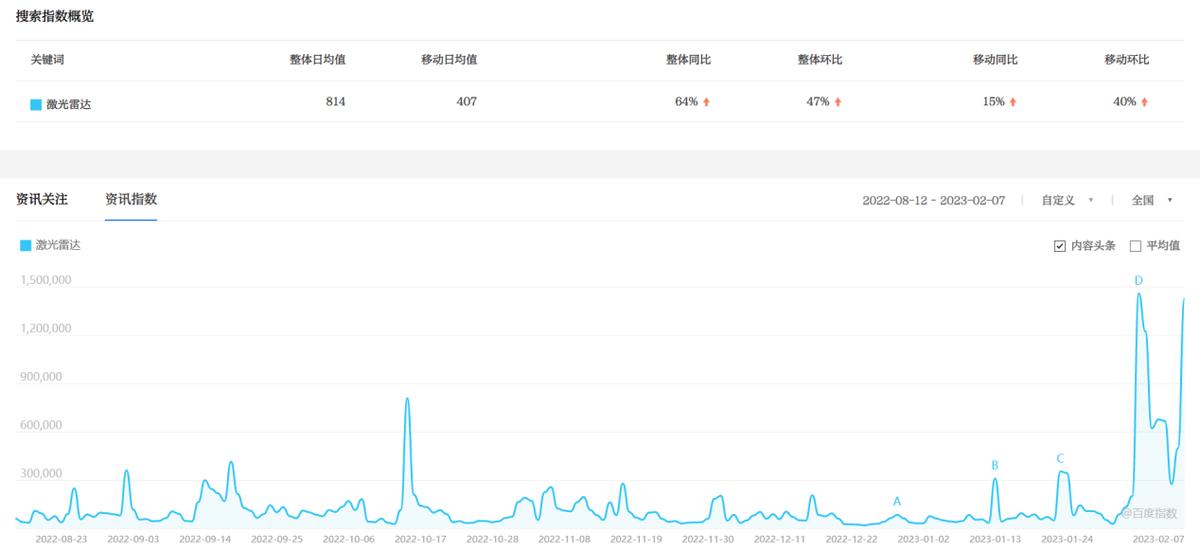Screen dimensions: 1200x550
Task: Select the 资讯指数 tab
Action: coord(131,199)
